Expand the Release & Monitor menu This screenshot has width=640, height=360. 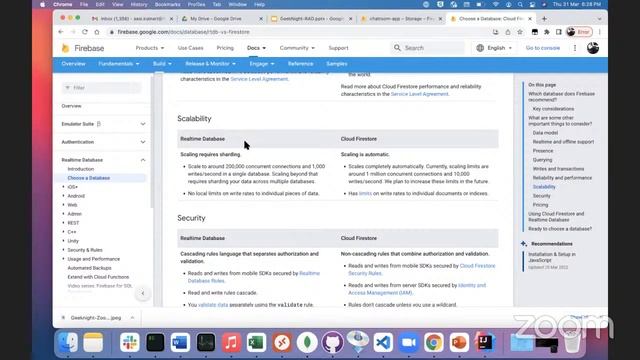[210, 64]
